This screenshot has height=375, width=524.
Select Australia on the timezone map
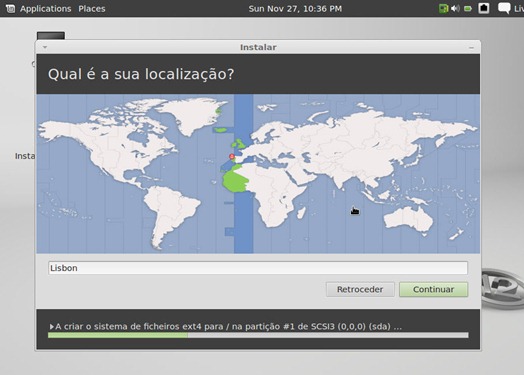point(408,220)
